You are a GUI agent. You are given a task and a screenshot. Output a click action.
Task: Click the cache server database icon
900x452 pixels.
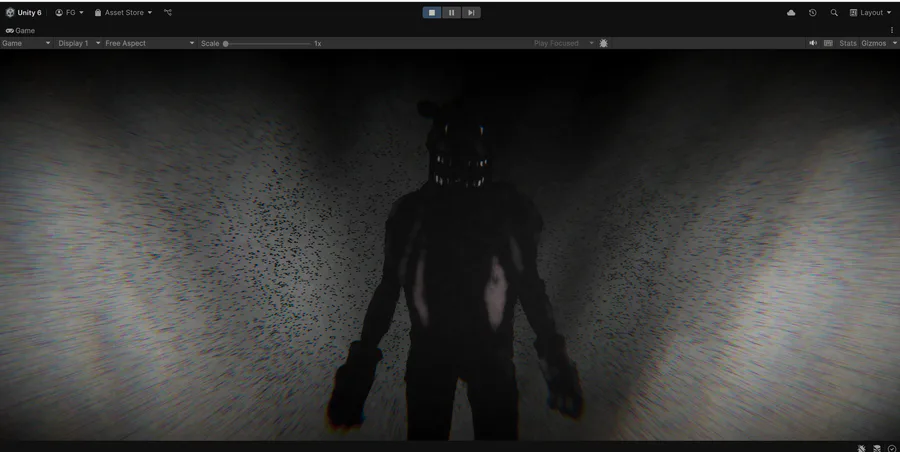tap(877, 449)
